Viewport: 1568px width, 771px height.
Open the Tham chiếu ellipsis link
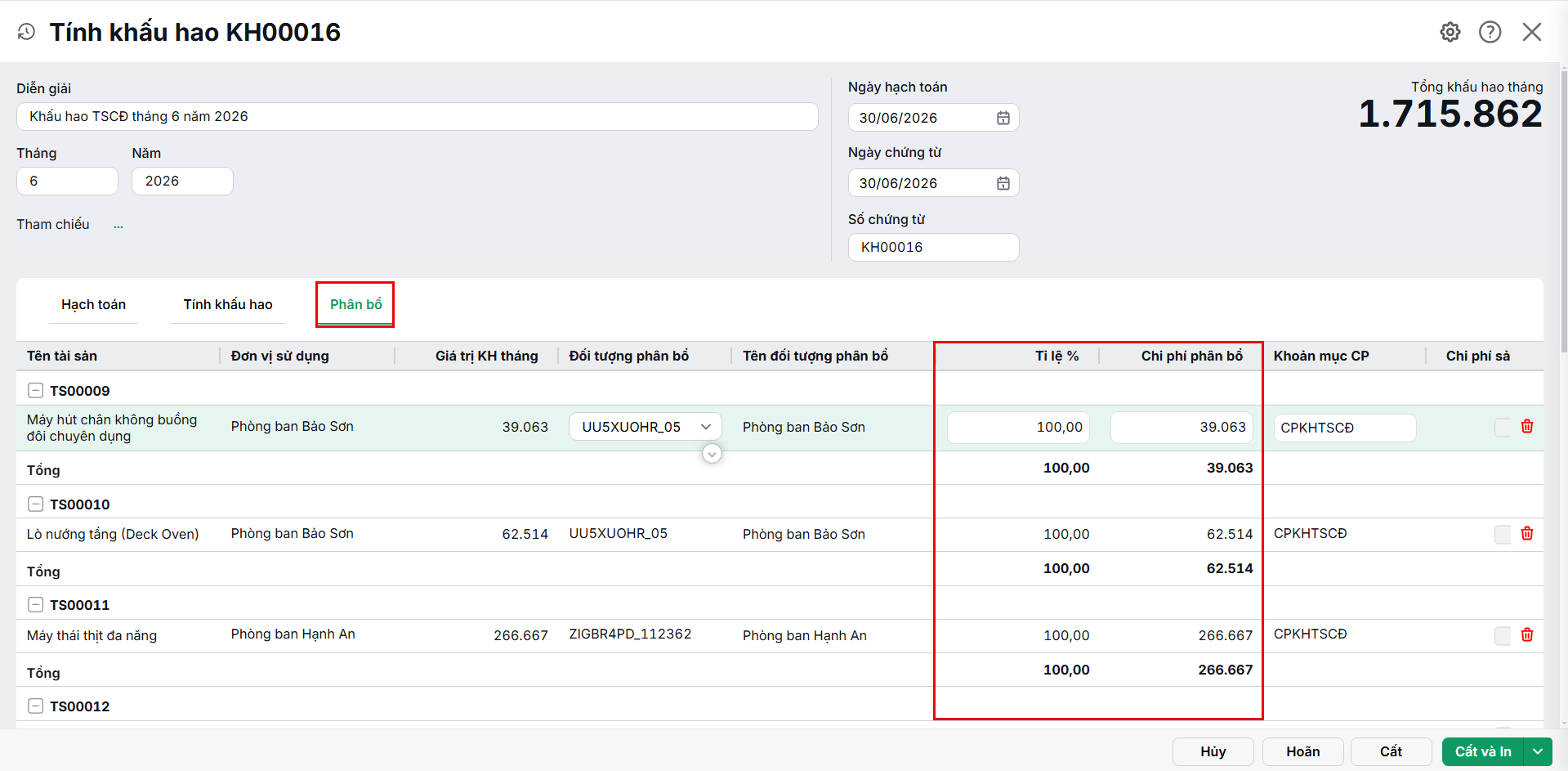(x=118, y=225)
